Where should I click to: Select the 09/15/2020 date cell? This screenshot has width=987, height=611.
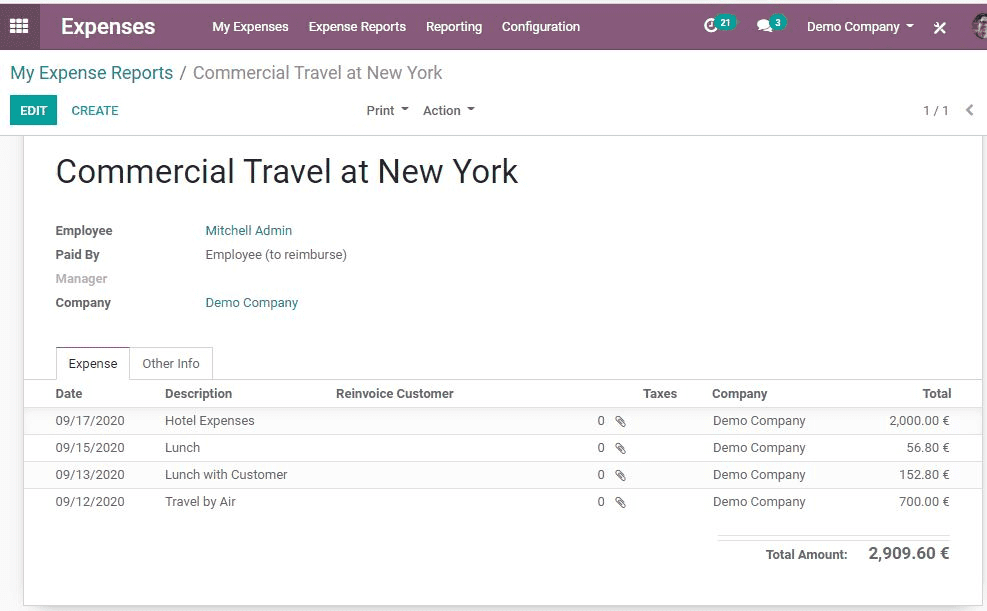pyautogui.click(x=90, y=447)
